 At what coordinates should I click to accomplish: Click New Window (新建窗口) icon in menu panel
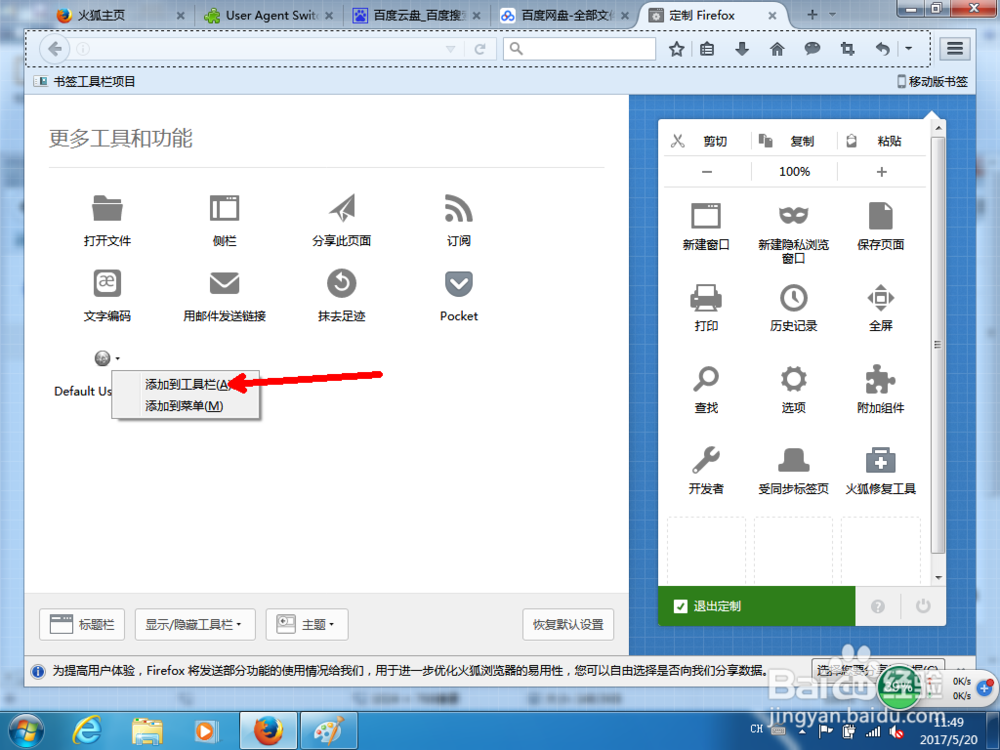click(x=706, y=216)
